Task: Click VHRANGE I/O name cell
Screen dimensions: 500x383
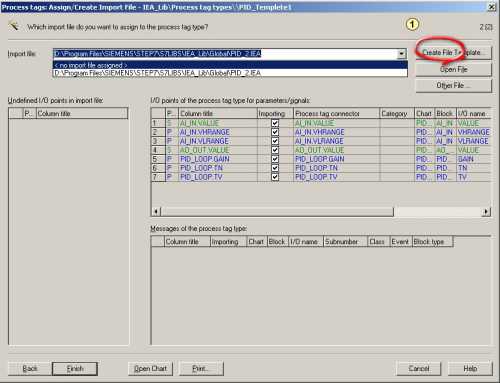Action: pos(473,132)
